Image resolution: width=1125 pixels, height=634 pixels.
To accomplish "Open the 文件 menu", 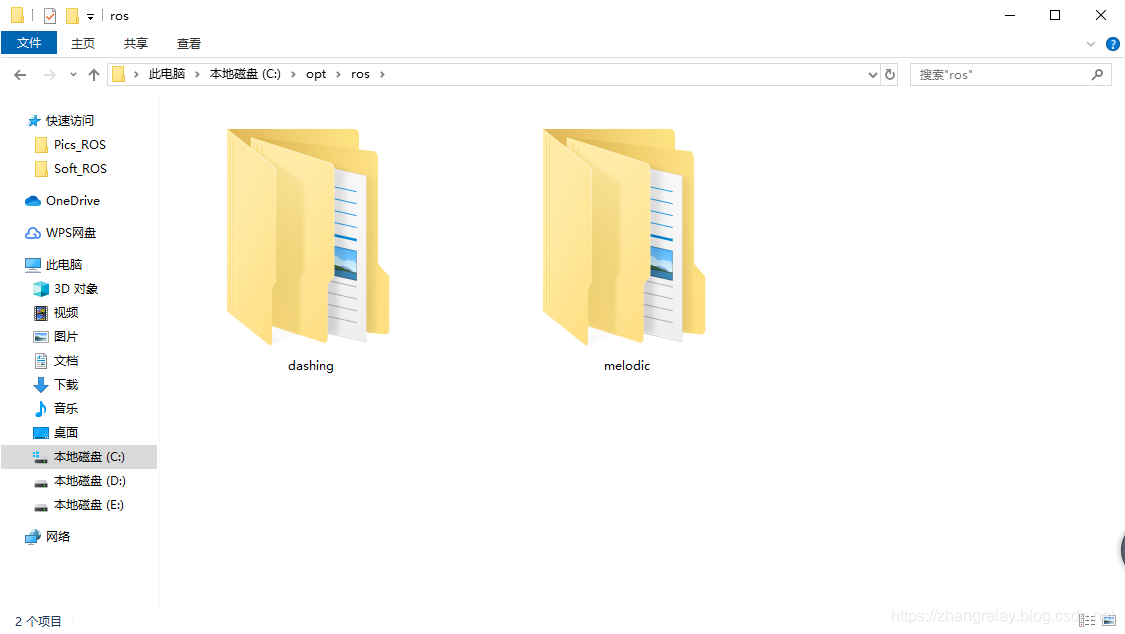I will 29,43.
